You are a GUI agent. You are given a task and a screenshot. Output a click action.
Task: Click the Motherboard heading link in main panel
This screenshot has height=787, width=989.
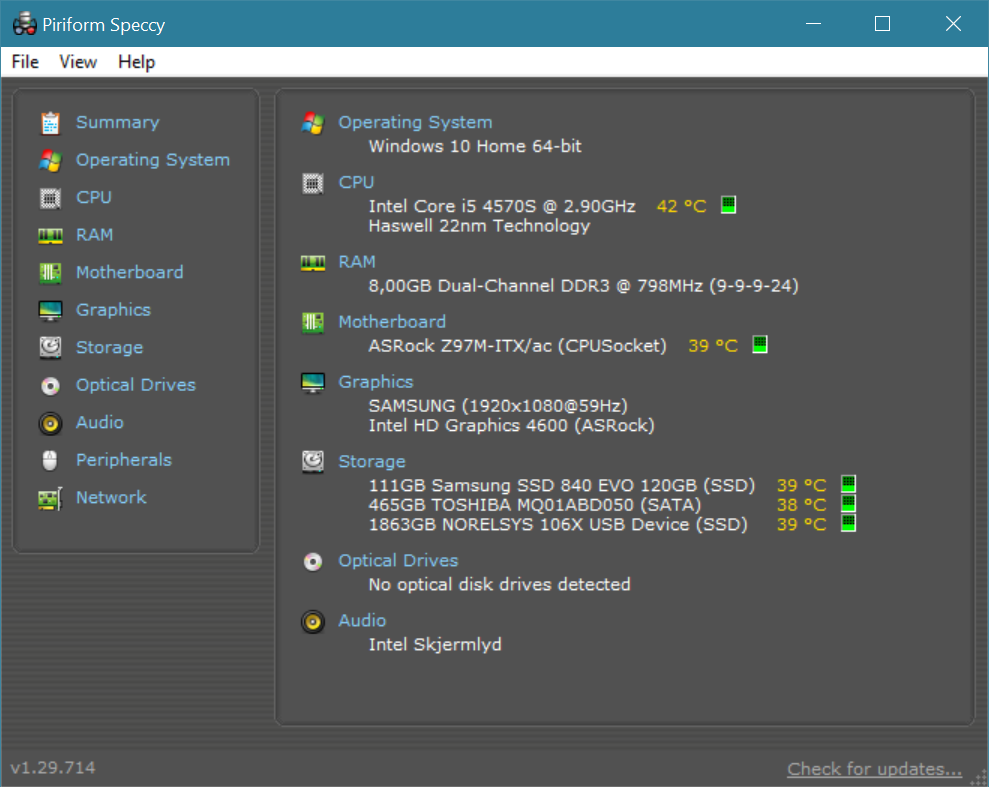tap(392, 322)
